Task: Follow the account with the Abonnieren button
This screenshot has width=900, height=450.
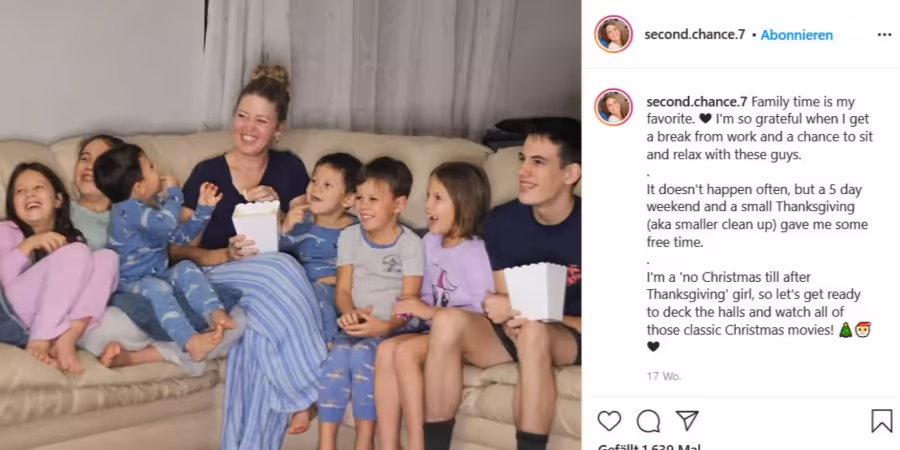Action: [x=797, y=35]
